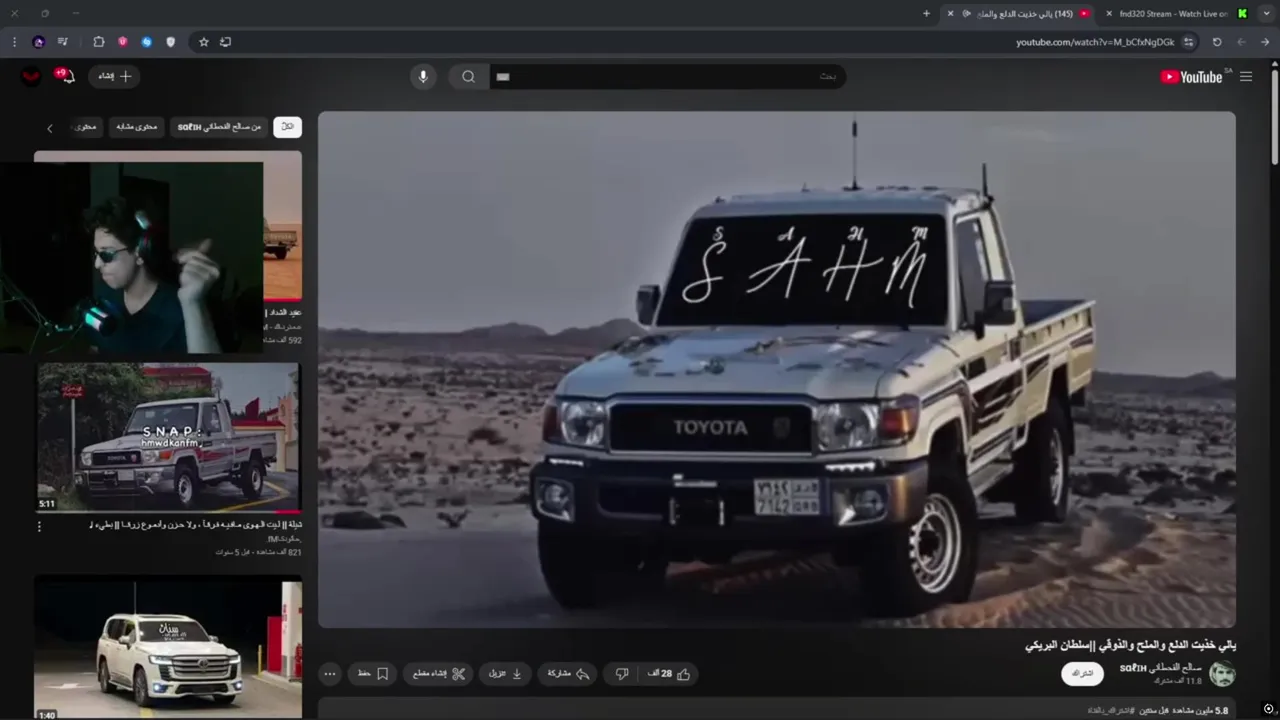The height and width of the screenshot is (720, 1280).
Task: Open the browser profile avatar
Action: click(39, 42)
